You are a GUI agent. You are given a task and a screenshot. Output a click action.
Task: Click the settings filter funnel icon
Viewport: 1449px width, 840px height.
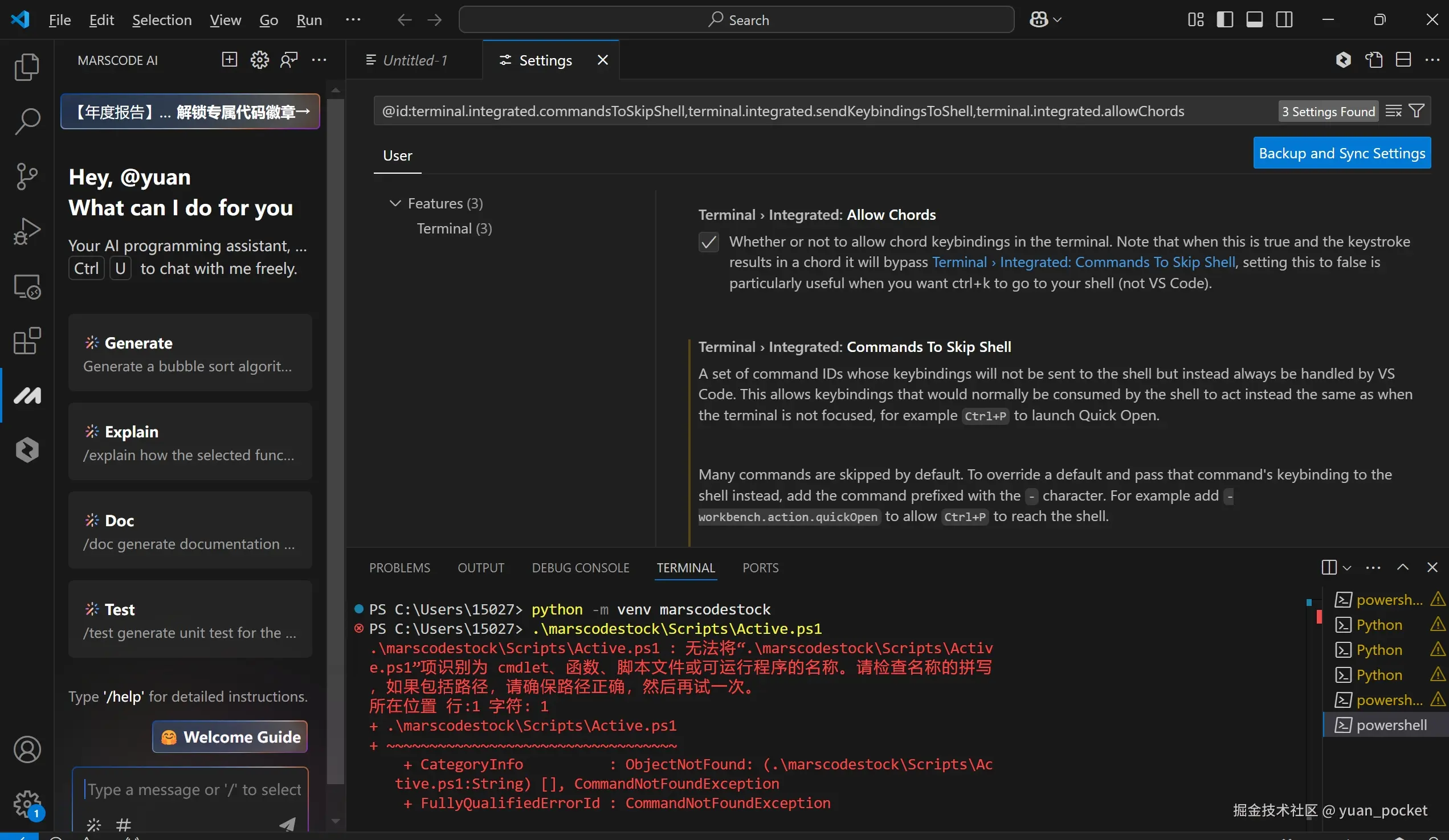click(x=1417, y=111)
